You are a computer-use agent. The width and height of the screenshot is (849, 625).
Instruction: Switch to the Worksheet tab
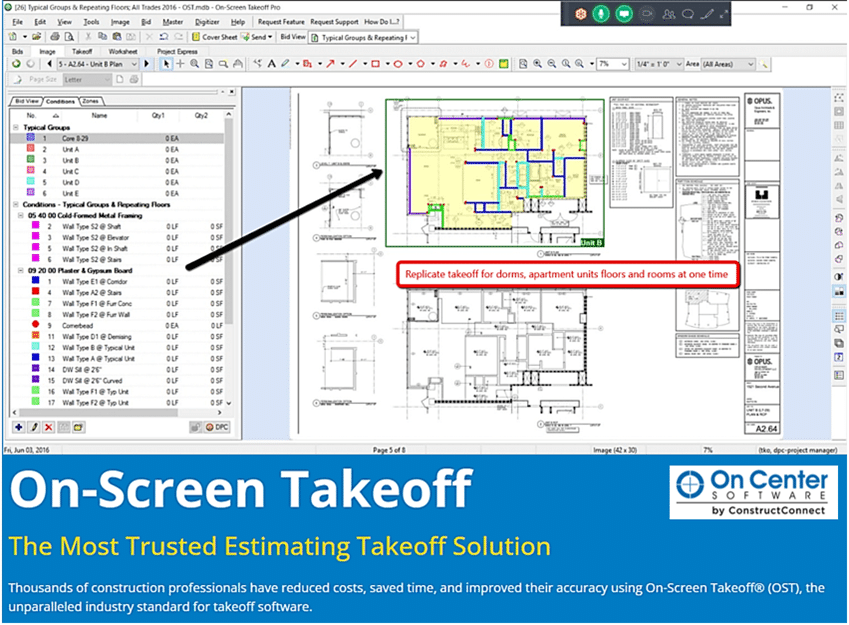point(124,50)
